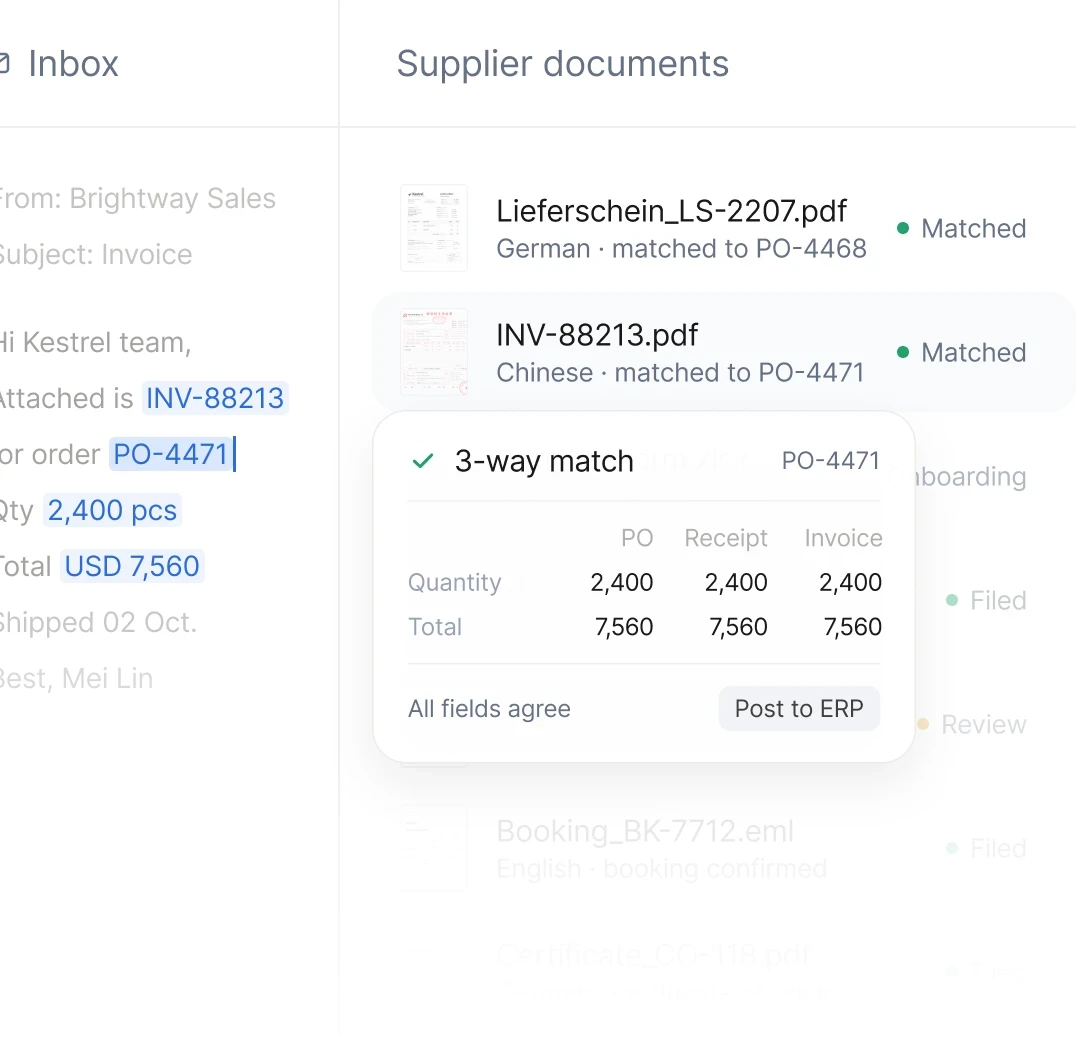Select the INV-88213.pdf file name
Image resolution: width=1076 pixels, height=1064 pixels.
pos(597,335)
